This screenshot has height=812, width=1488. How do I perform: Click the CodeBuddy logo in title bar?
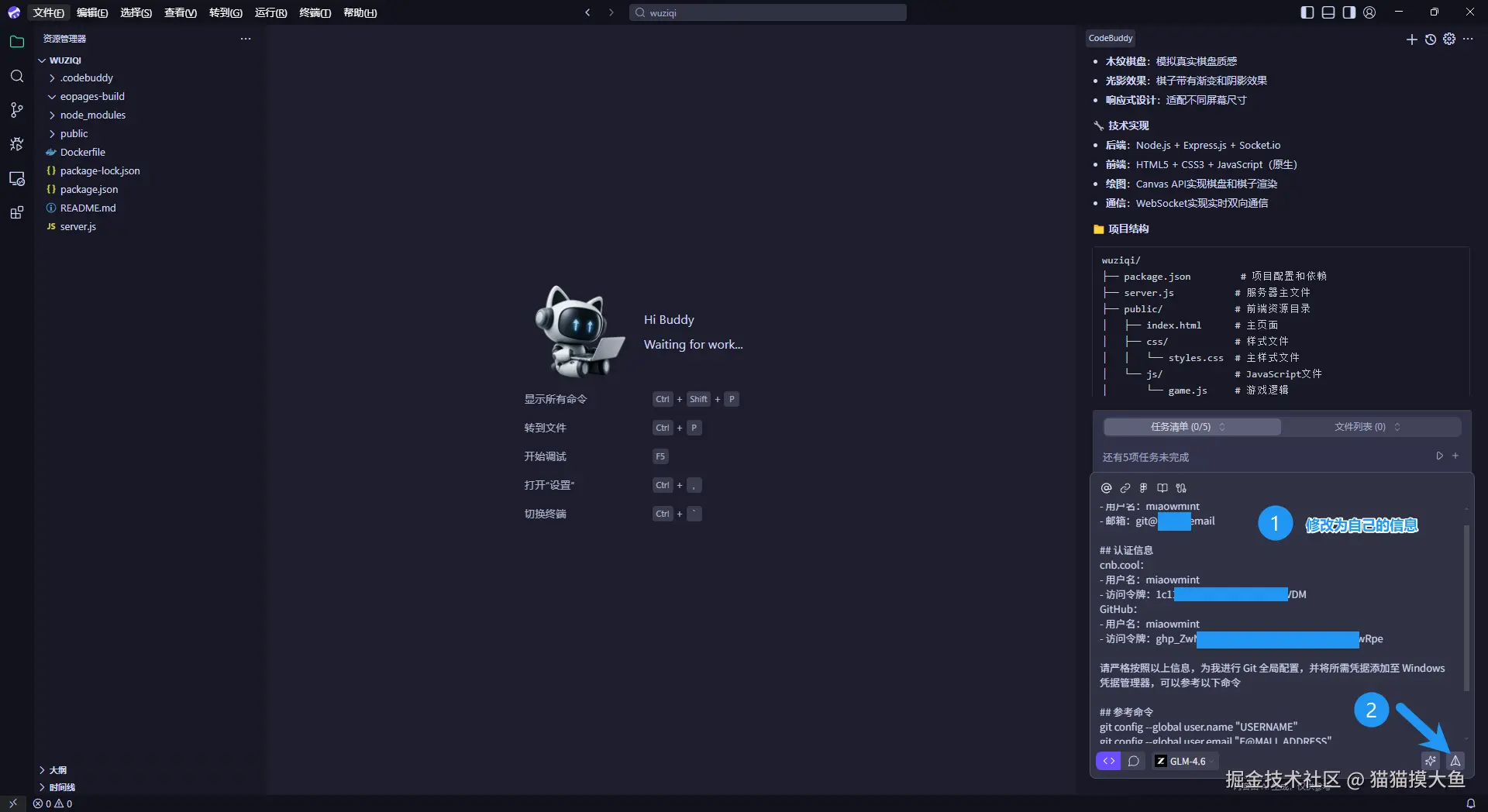point(14,12)
